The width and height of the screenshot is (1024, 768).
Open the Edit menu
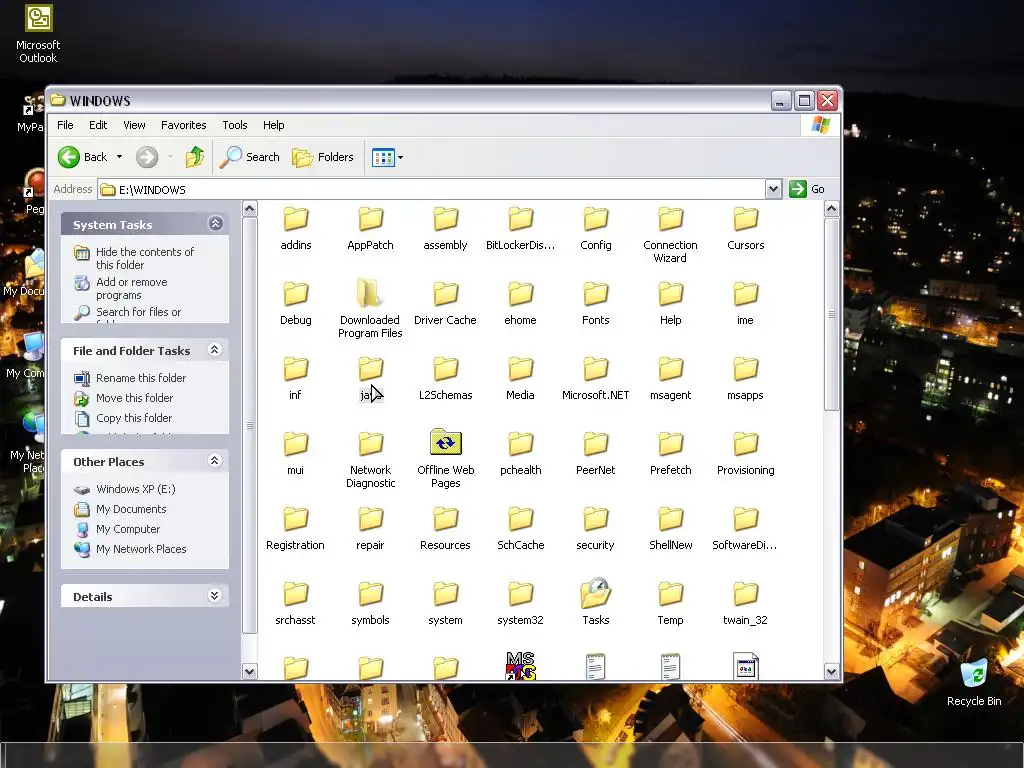pos(98,125)
